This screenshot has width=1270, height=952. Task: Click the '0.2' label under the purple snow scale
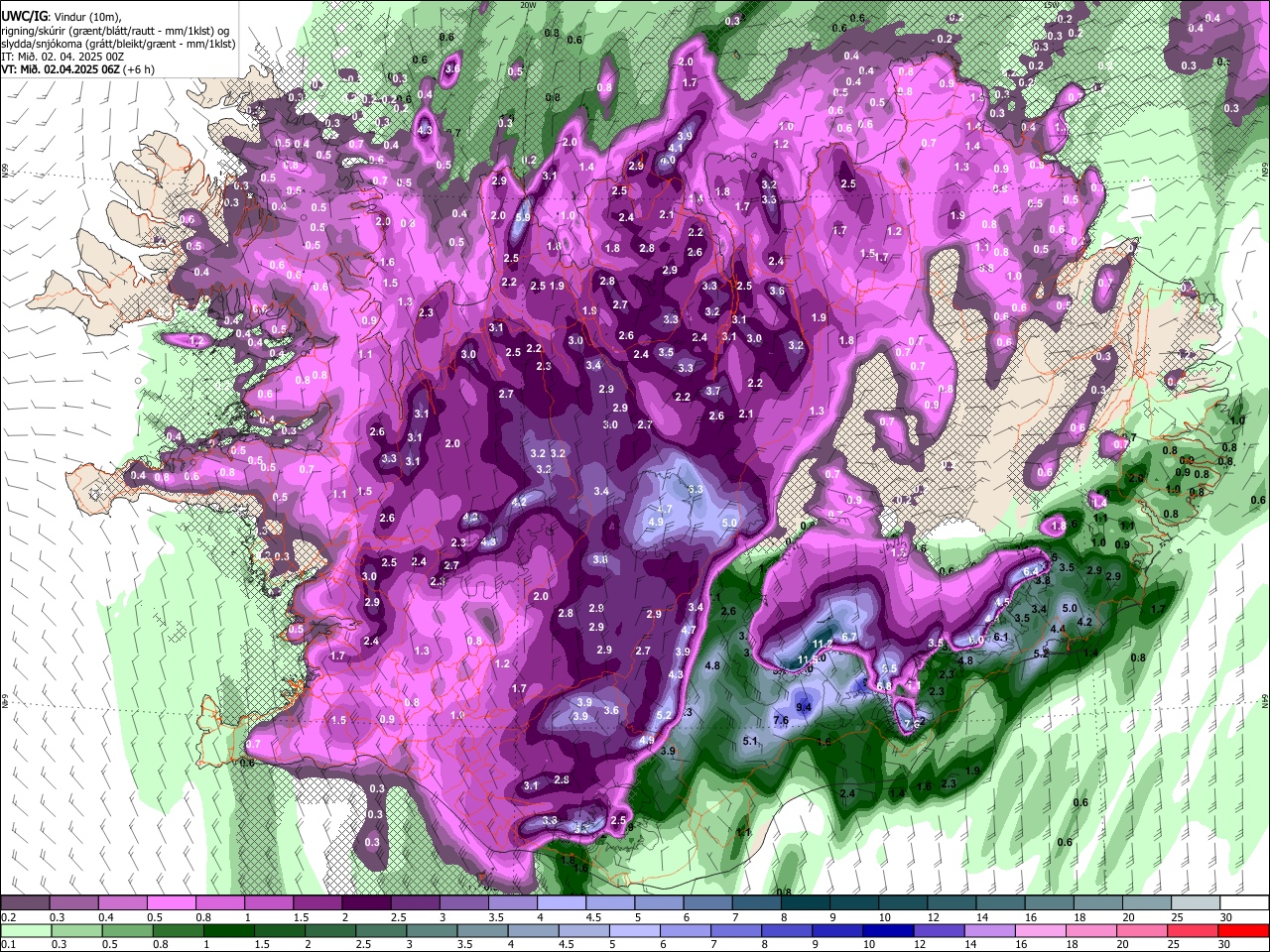point(9,917)
